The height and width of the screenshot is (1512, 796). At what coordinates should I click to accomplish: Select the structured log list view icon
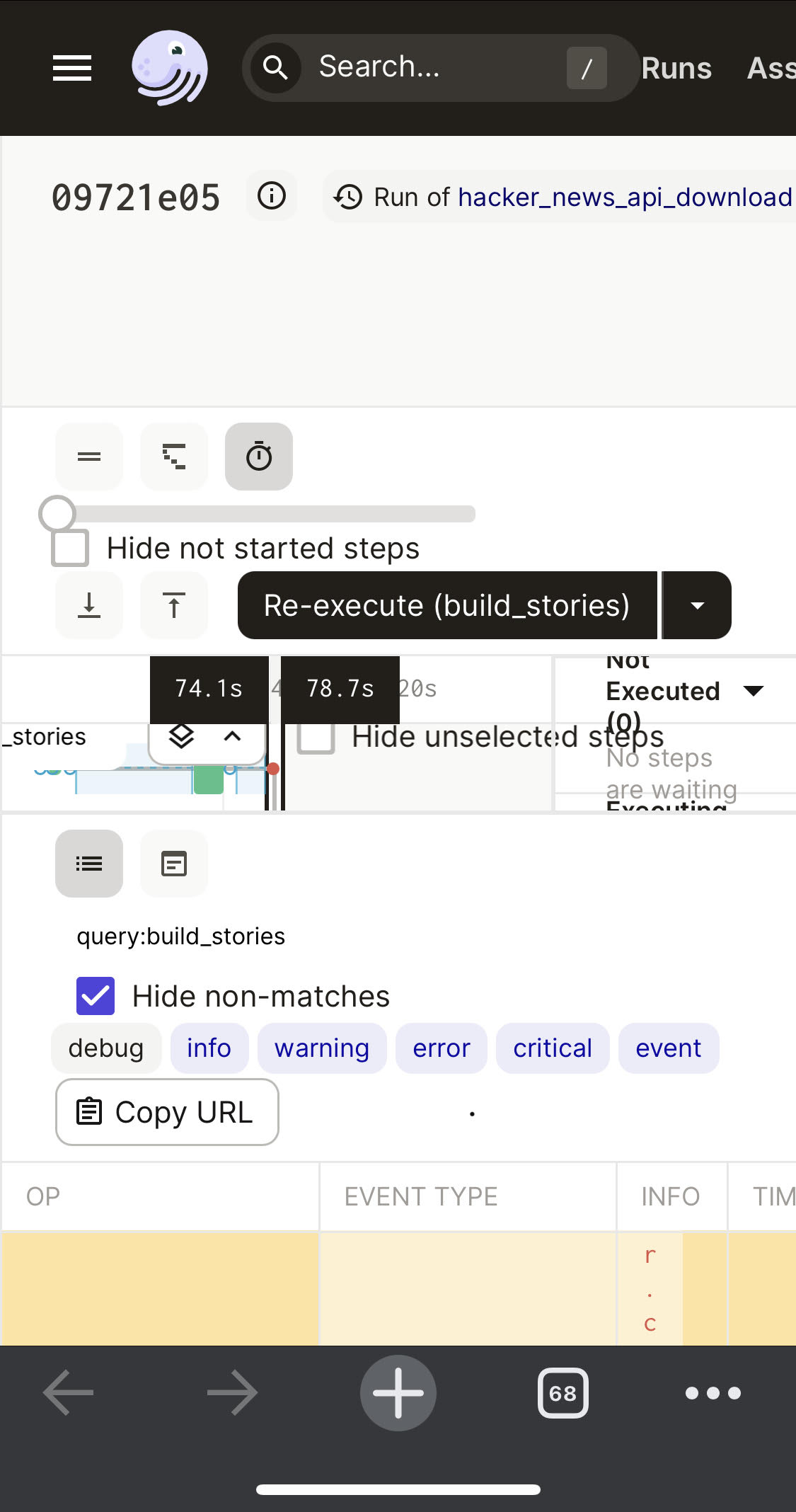point(88,864)
